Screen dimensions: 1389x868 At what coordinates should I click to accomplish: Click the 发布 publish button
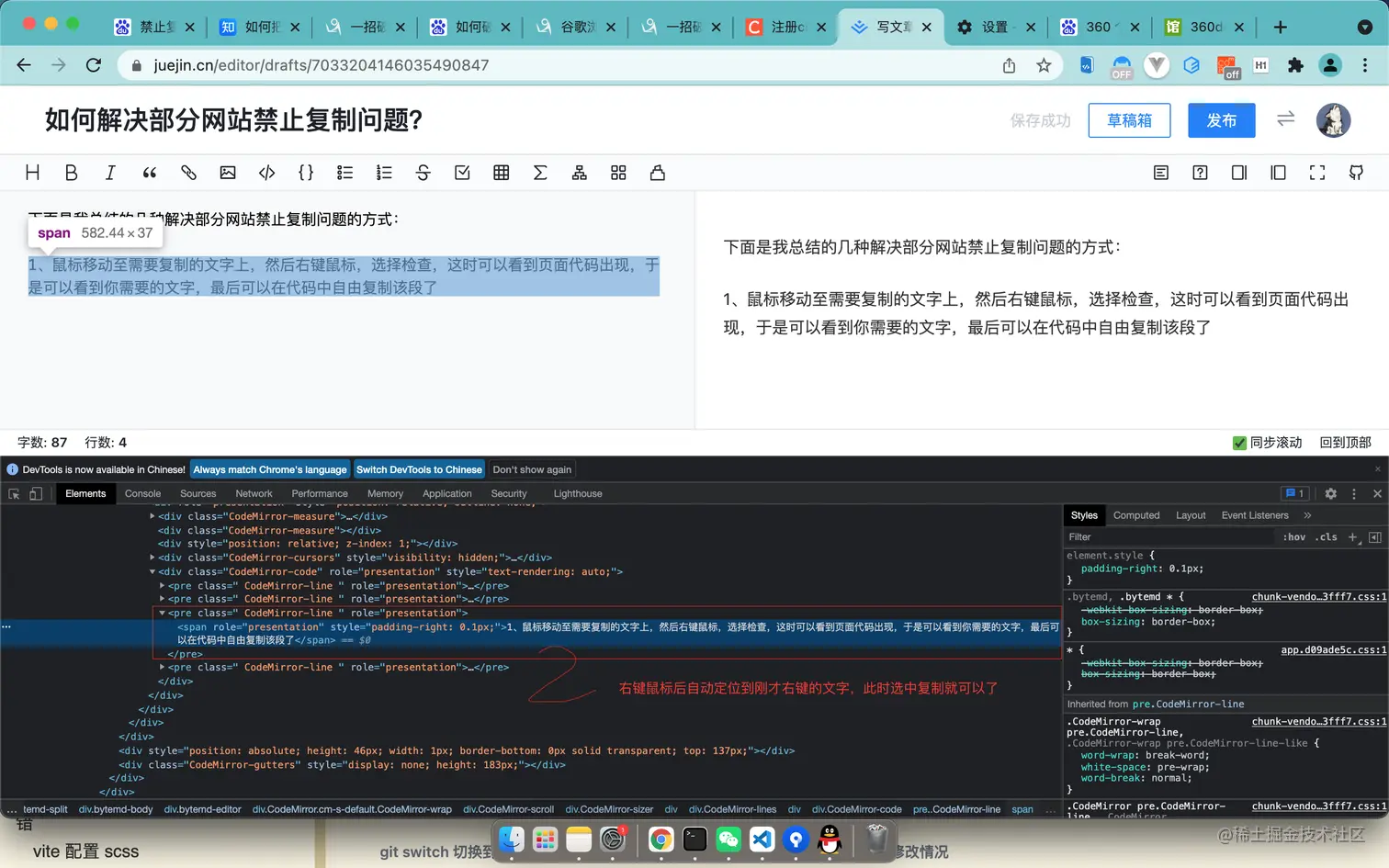click(1221, 120)
